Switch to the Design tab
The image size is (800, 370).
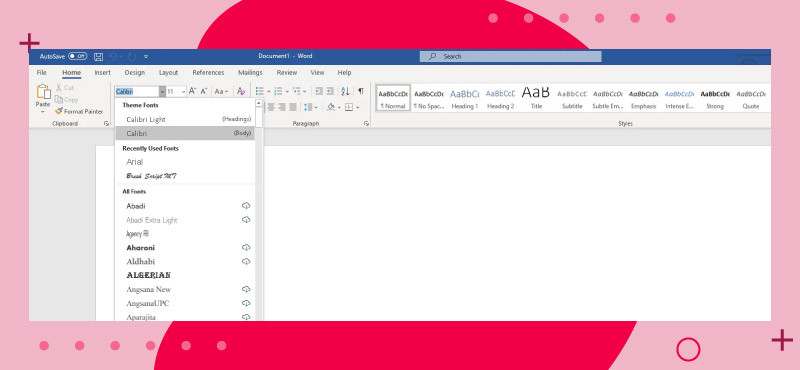135,72
